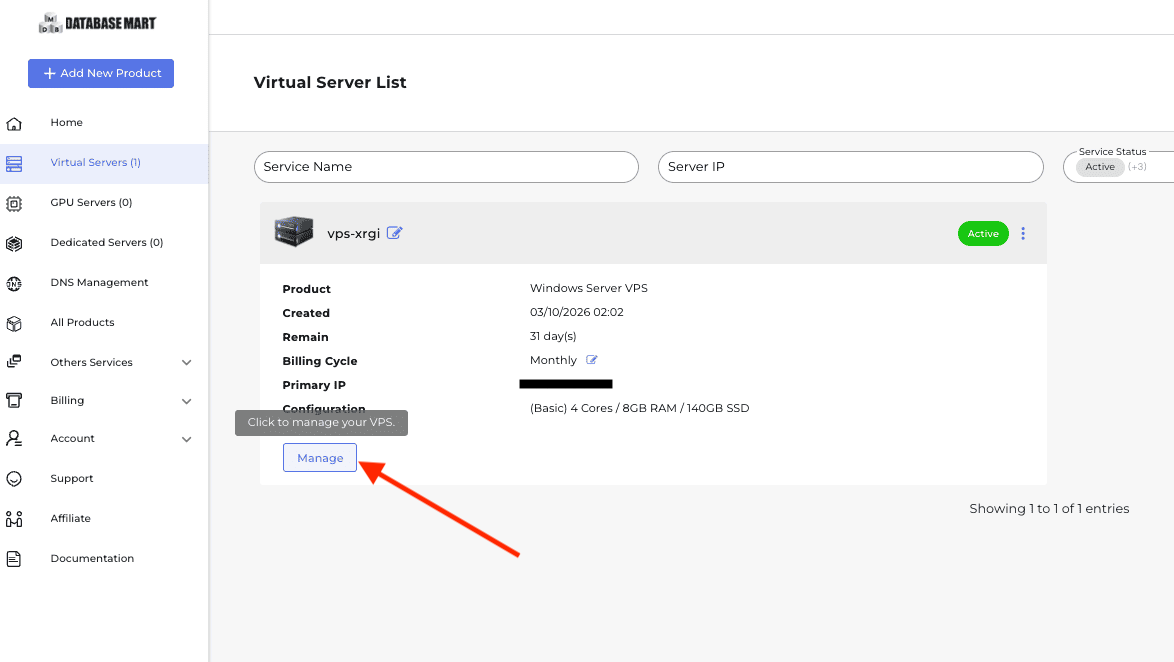Expand the Others Services chevron
Viewport: 1174px width, 662px height.
pos(186,362)
